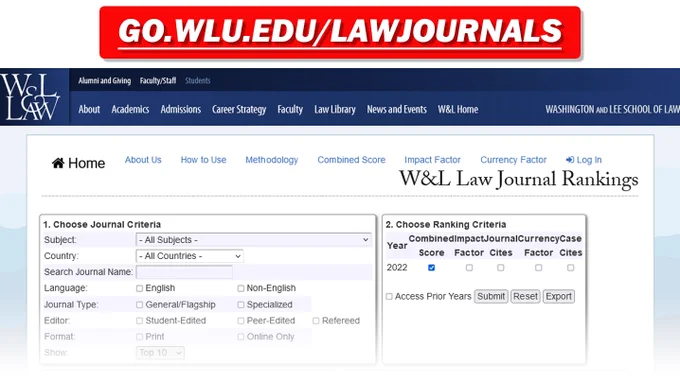Click the Submit button
The width and height of the screenshot is (680, 382).
(491, 297)
